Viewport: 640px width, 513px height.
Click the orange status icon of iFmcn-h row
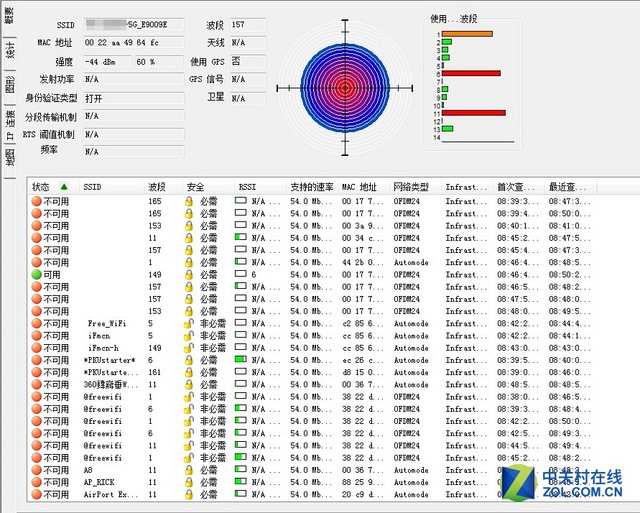37,348
